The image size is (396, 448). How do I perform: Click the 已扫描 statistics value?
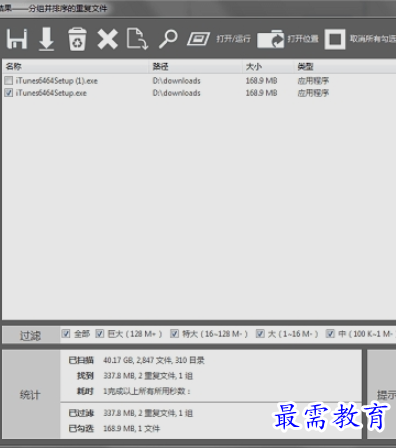pos(154,360)
